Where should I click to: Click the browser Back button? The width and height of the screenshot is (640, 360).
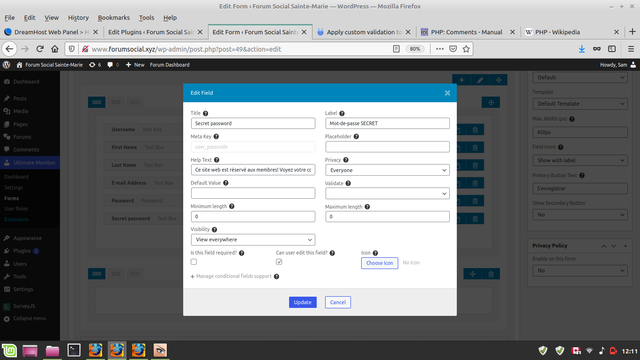10,49
